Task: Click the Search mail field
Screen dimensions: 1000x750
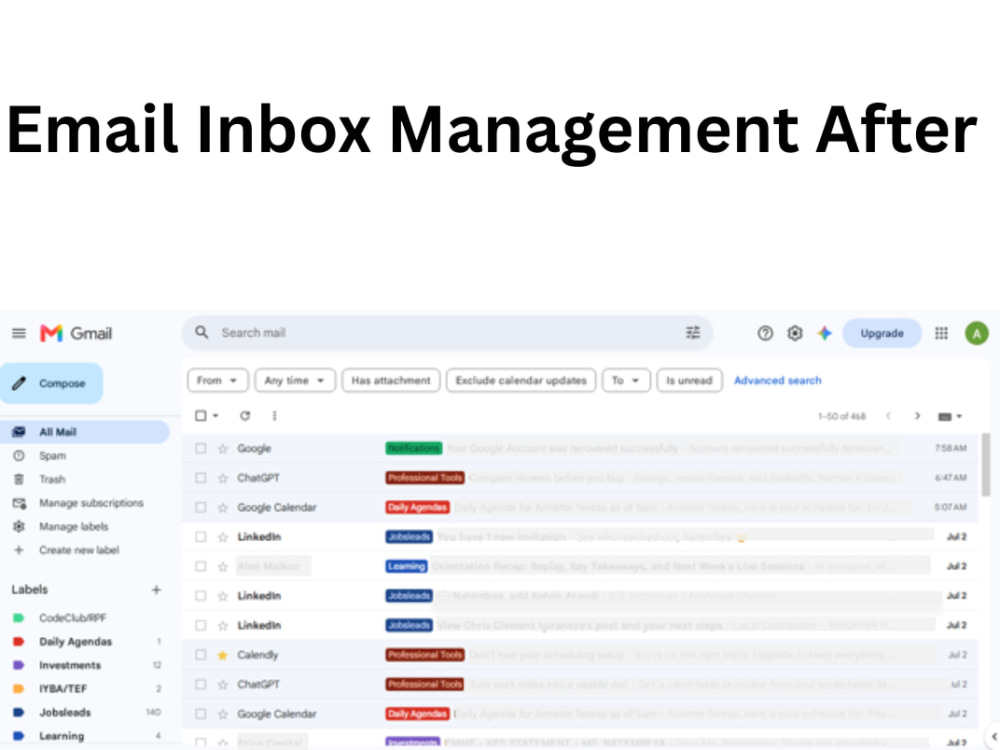Action: (x=448, y=333)
